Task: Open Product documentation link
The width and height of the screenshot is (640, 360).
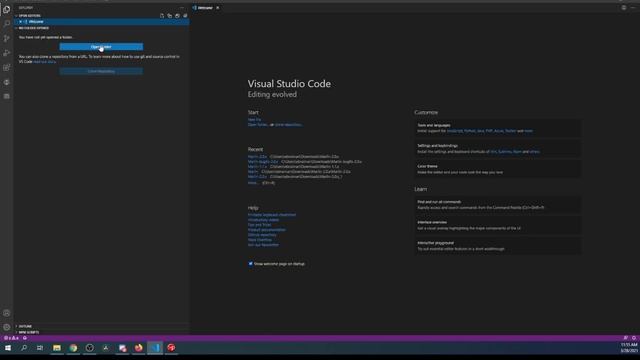Action: pyautogui.click(x=267, y=230)
